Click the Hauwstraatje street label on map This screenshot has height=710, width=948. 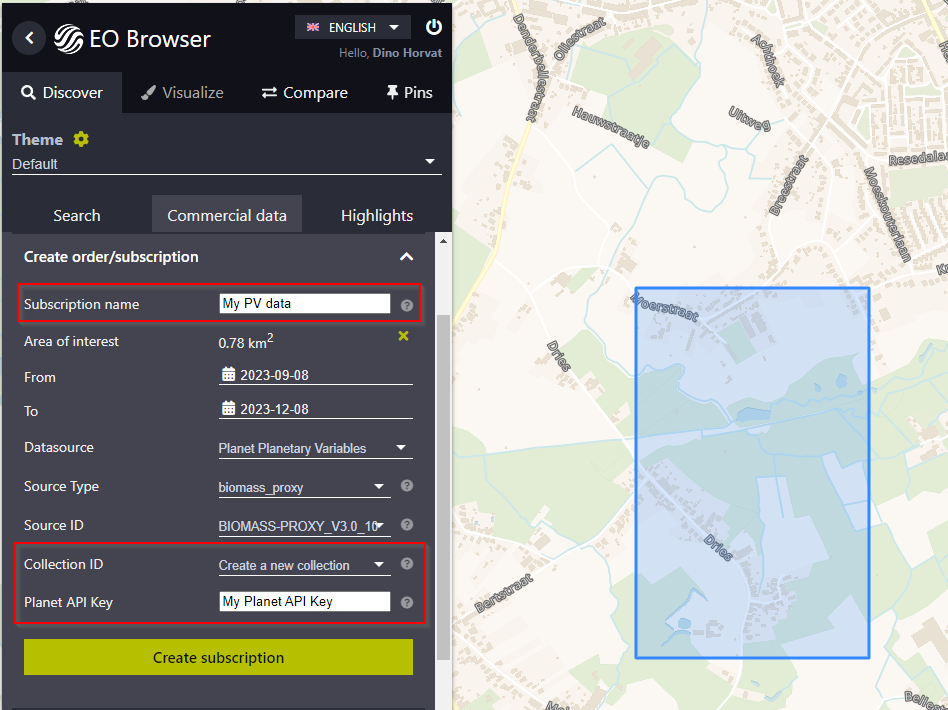611,127
